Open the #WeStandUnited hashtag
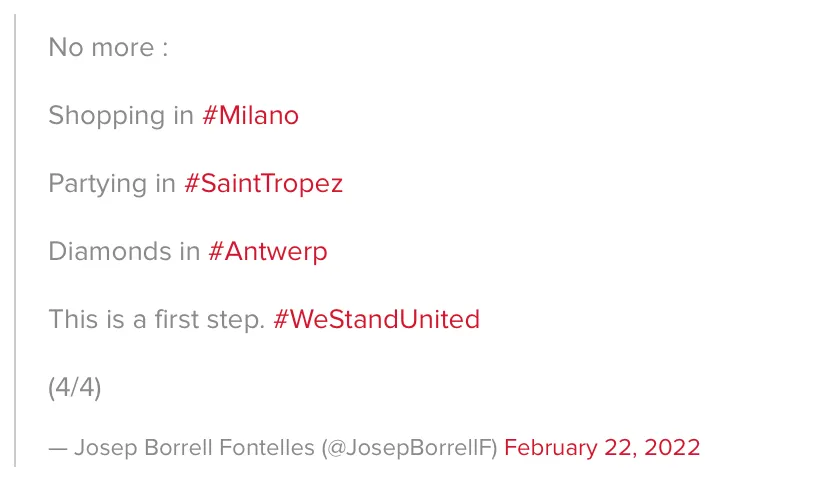The image size is (838, 496). (376, 319)
